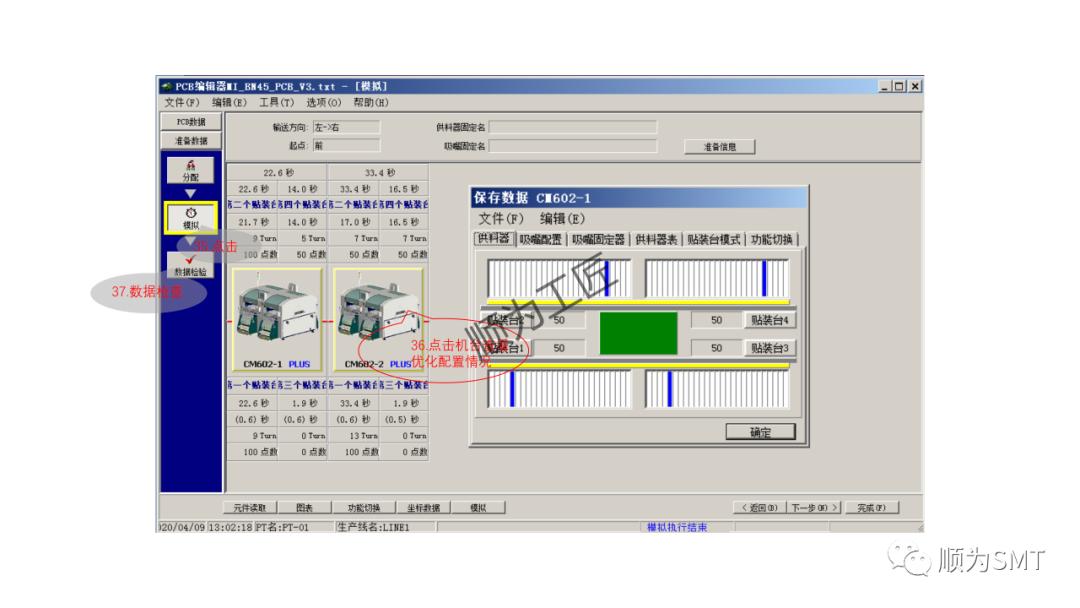Open the 工具(T) menu

276,103
